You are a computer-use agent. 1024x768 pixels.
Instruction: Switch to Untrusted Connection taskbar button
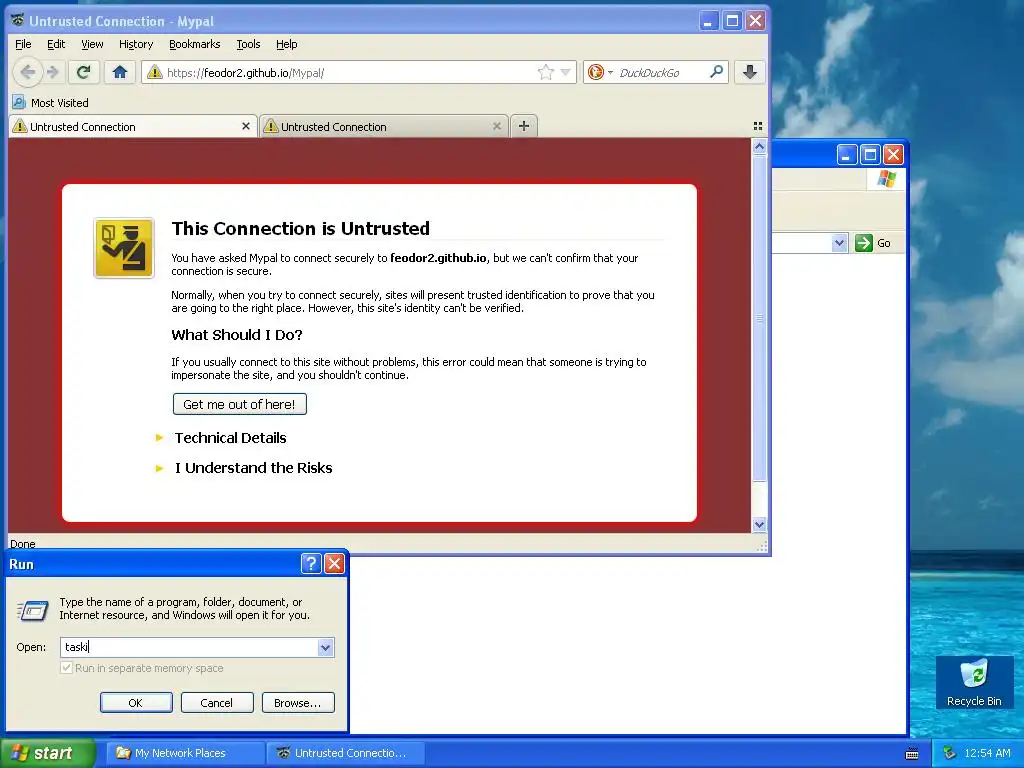(x=346, y=753)
